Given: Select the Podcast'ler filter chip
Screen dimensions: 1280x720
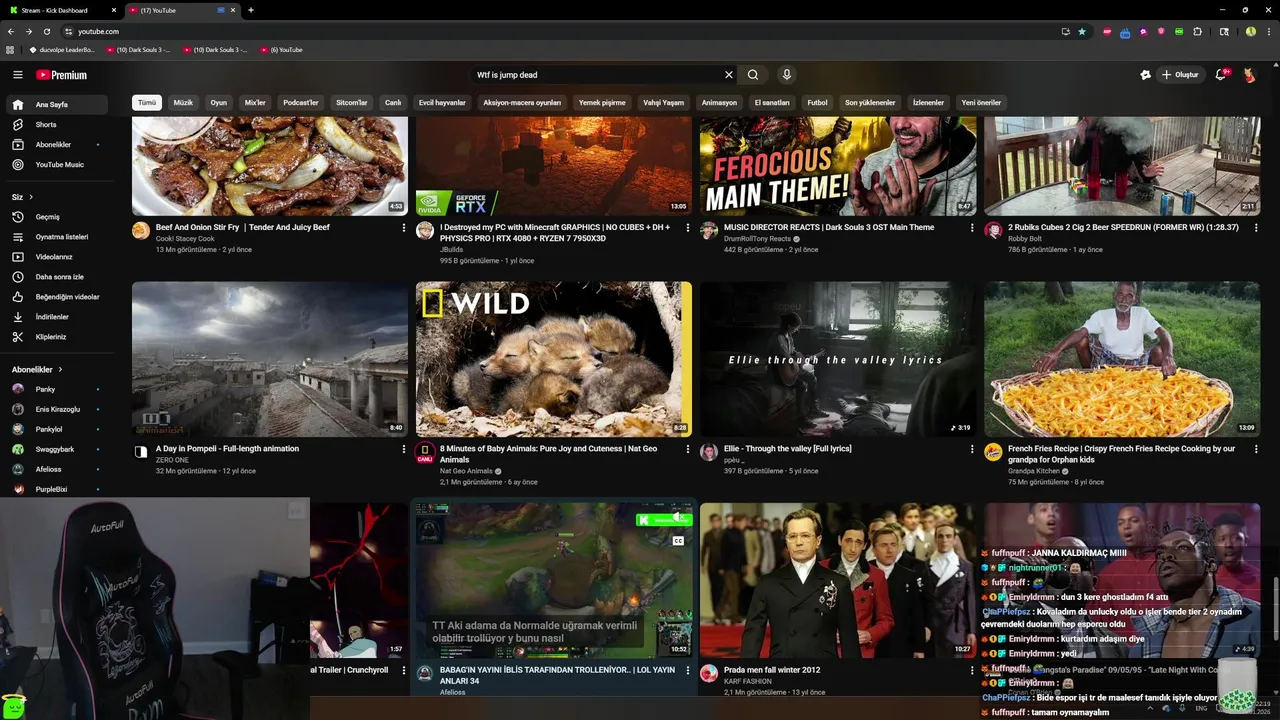Looking at the screenshot, I should pyautogui.click(x=301, y=103).
